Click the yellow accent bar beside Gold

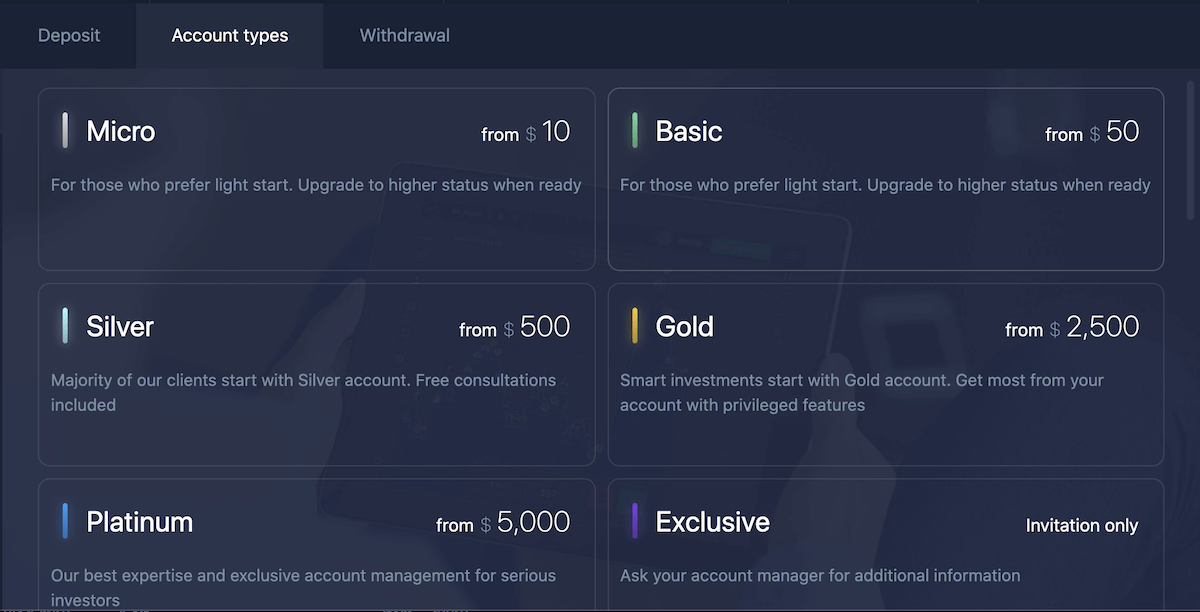pyautogui.click(x=637, y=326)
